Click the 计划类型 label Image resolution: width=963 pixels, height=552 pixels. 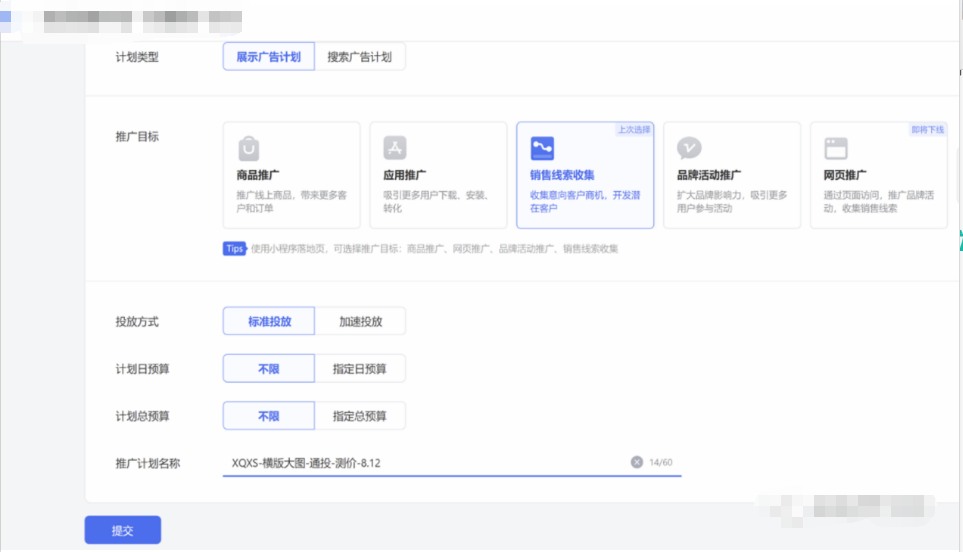pos(137,56)
